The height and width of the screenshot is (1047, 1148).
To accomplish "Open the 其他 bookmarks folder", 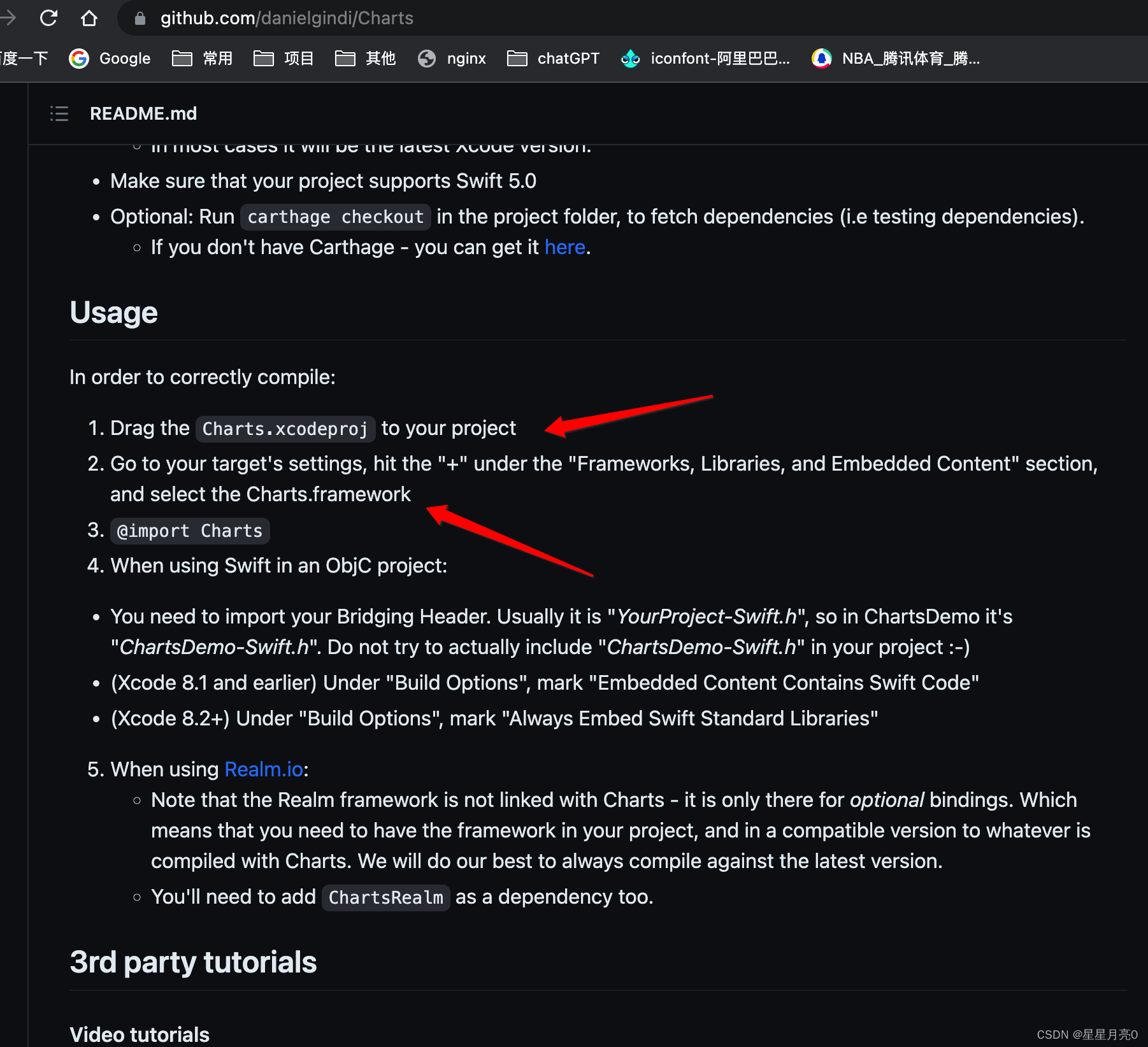I will (366, 59).
